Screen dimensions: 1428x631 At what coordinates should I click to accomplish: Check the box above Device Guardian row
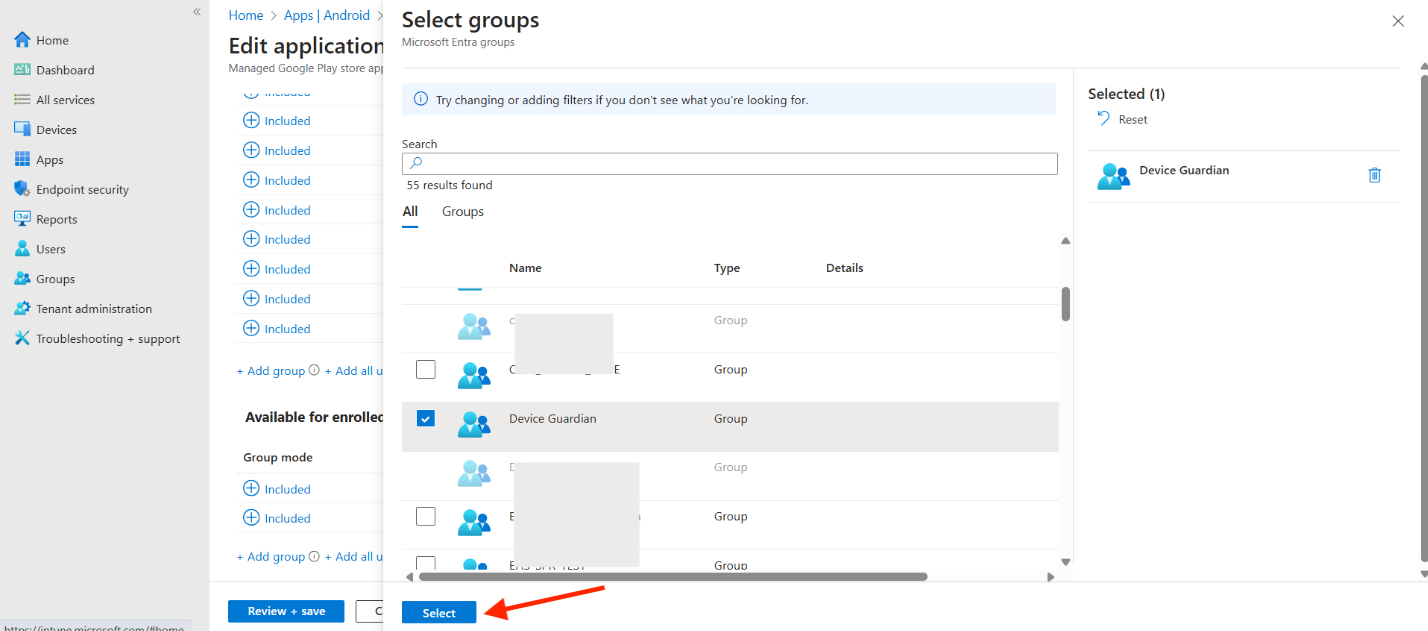point(426,370)
